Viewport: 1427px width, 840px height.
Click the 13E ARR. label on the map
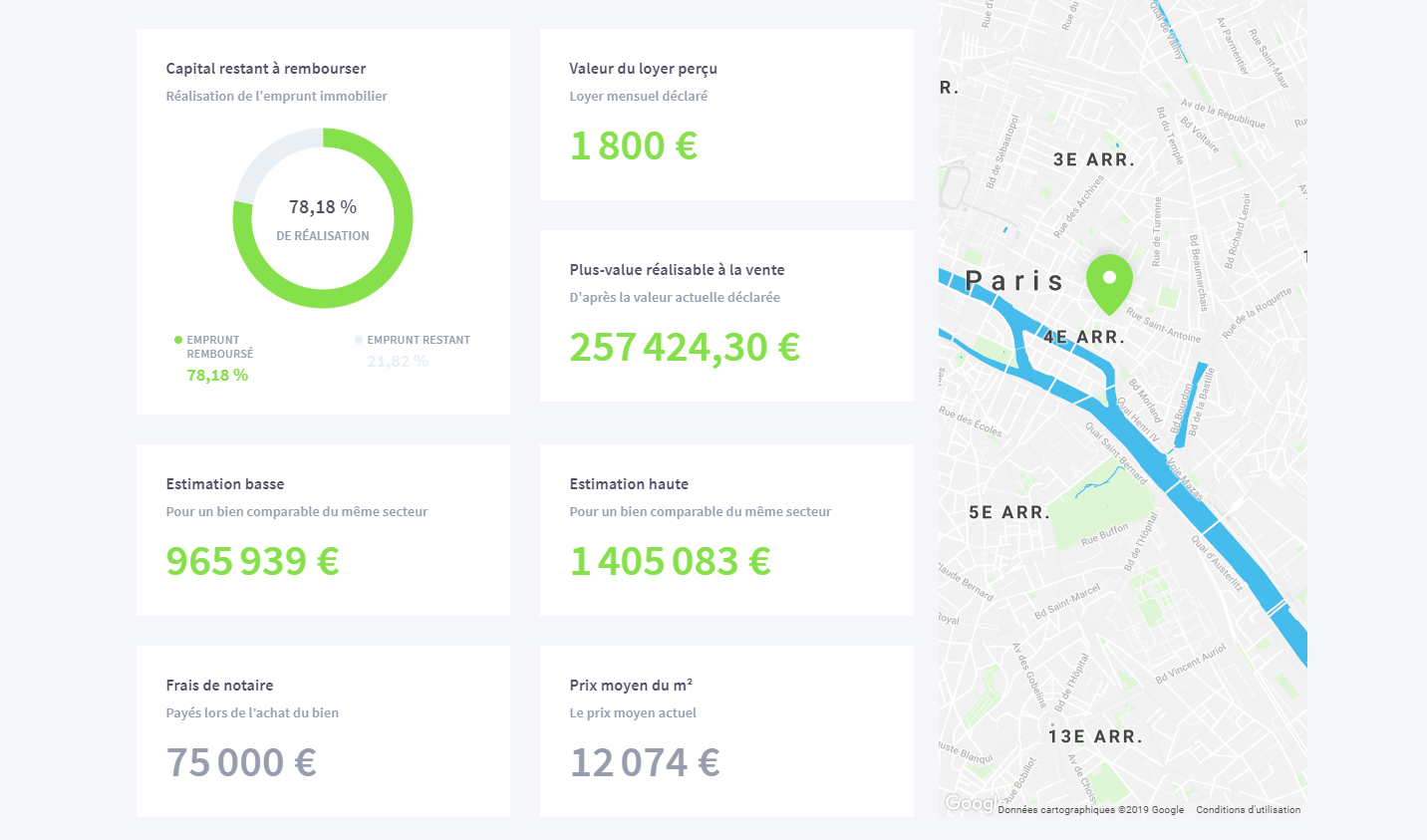click(x=1095, y=736)
